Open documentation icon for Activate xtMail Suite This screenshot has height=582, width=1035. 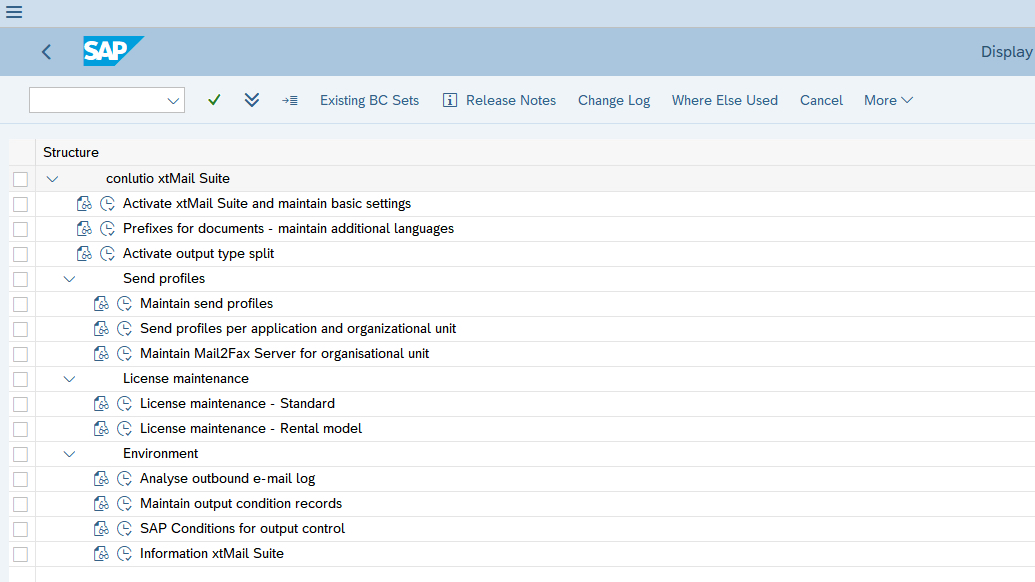84,203
